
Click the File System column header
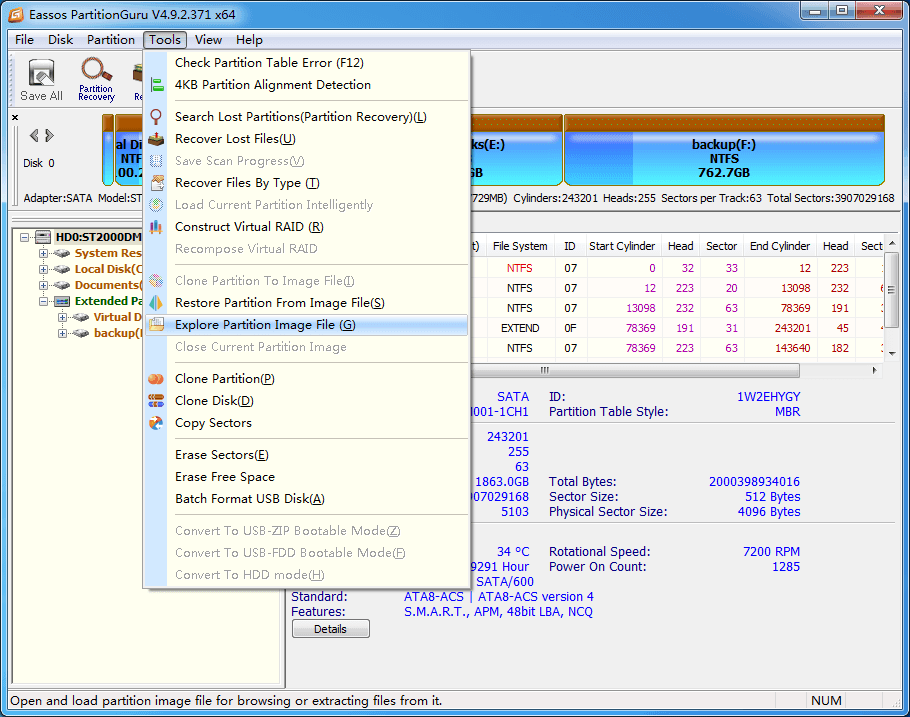[x=520, y=246]
